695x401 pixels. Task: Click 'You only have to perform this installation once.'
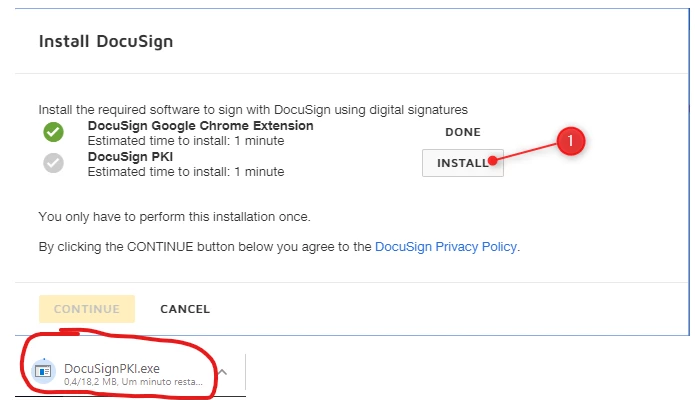(x=174, y=217)
